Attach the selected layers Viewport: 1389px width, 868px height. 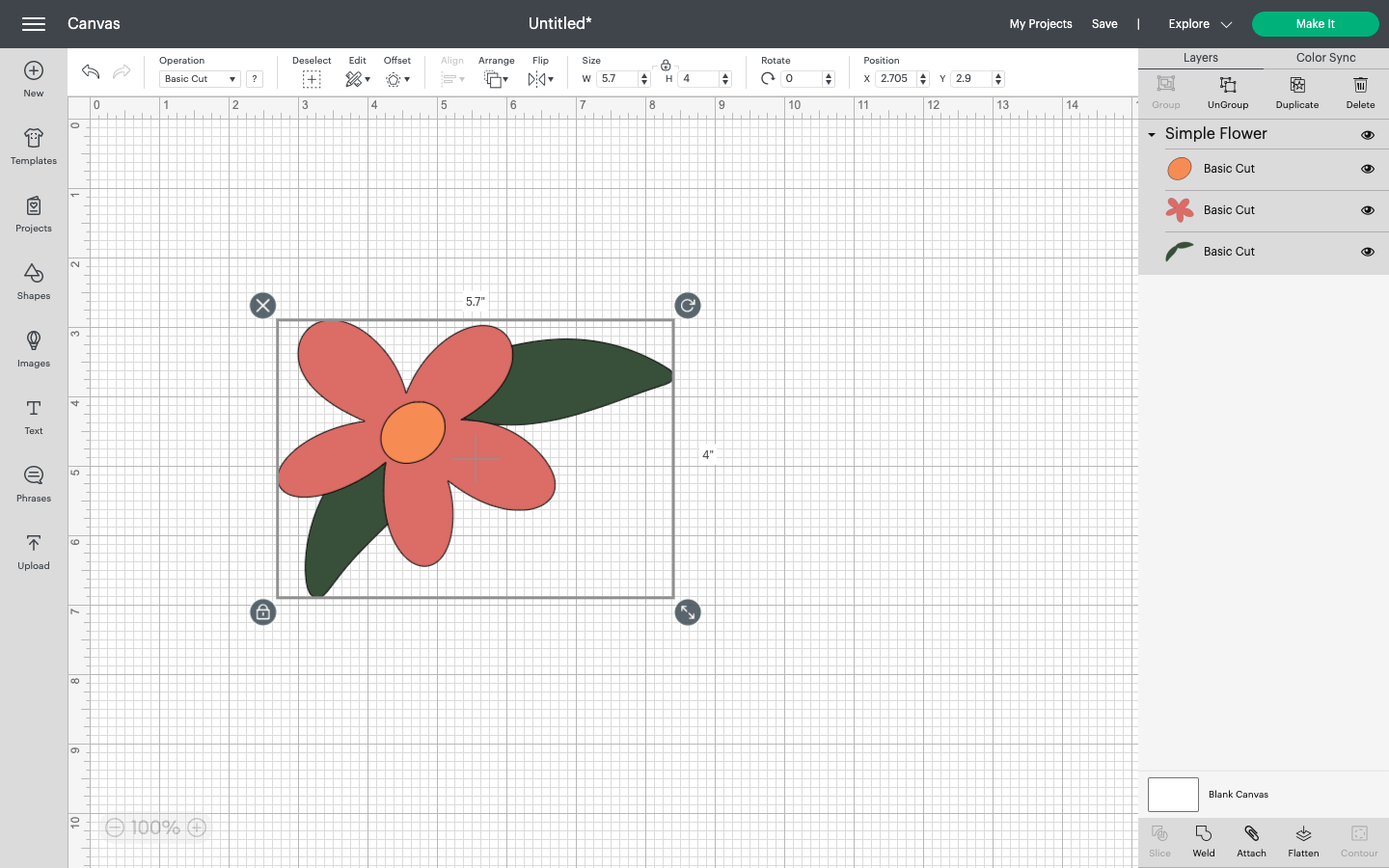1251,841
